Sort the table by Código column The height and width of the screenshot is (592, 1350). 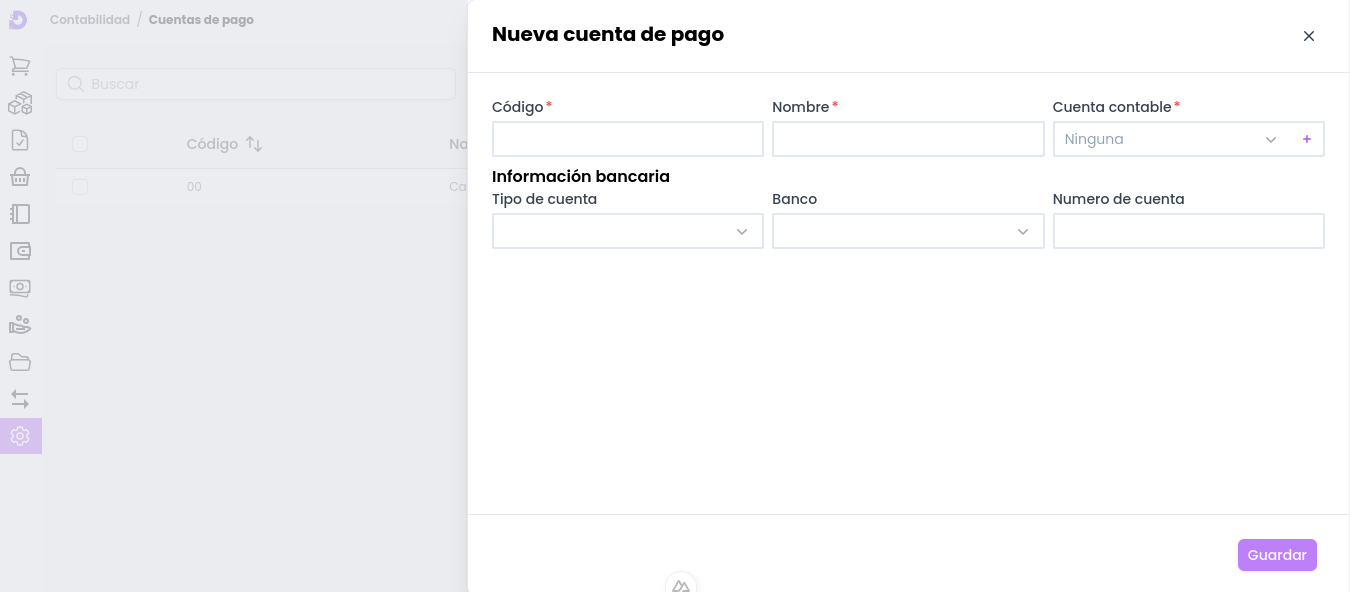tap(254, 144)
